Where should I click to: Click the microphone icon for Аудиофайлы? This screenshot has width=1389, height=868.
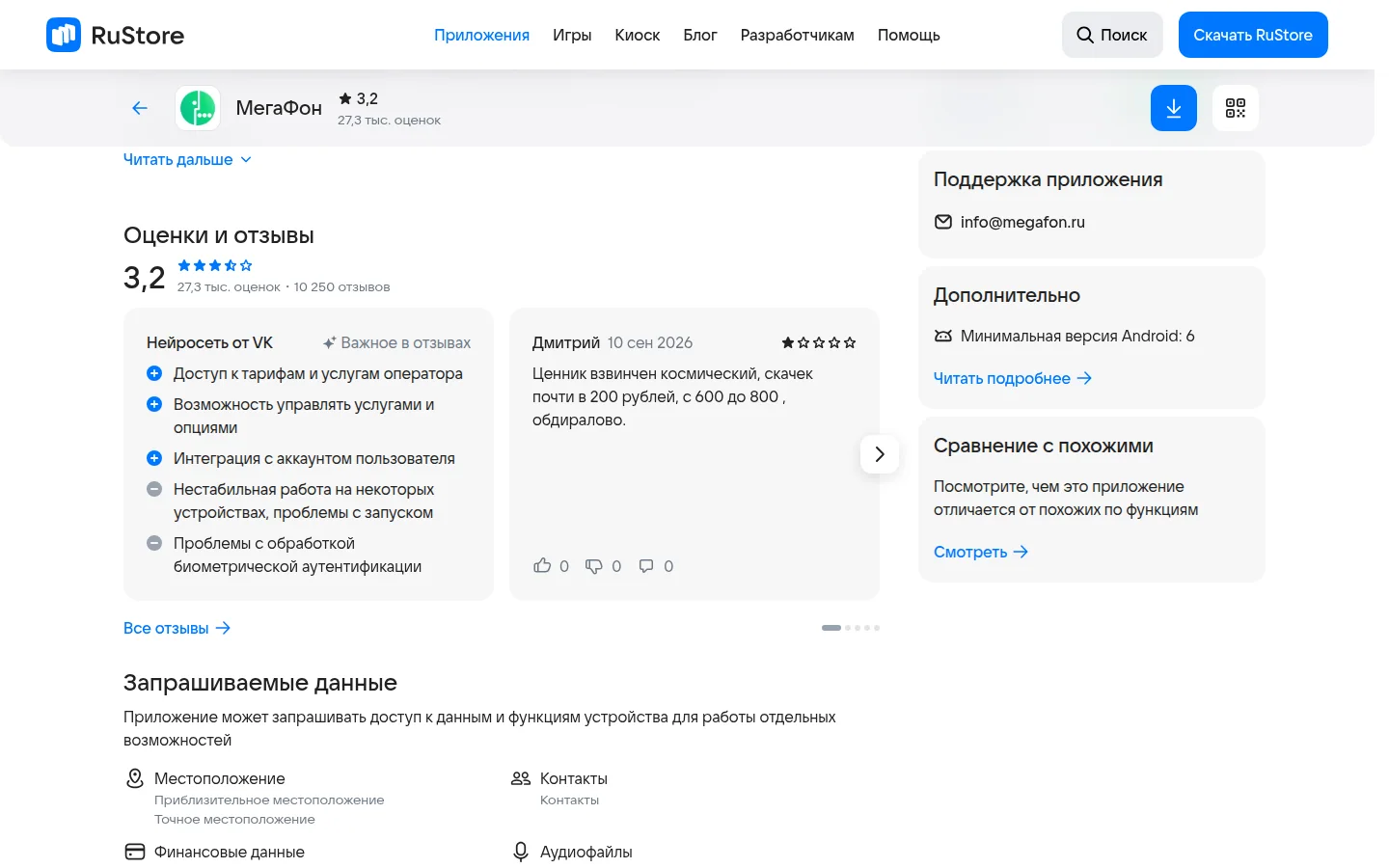point(521,852)
